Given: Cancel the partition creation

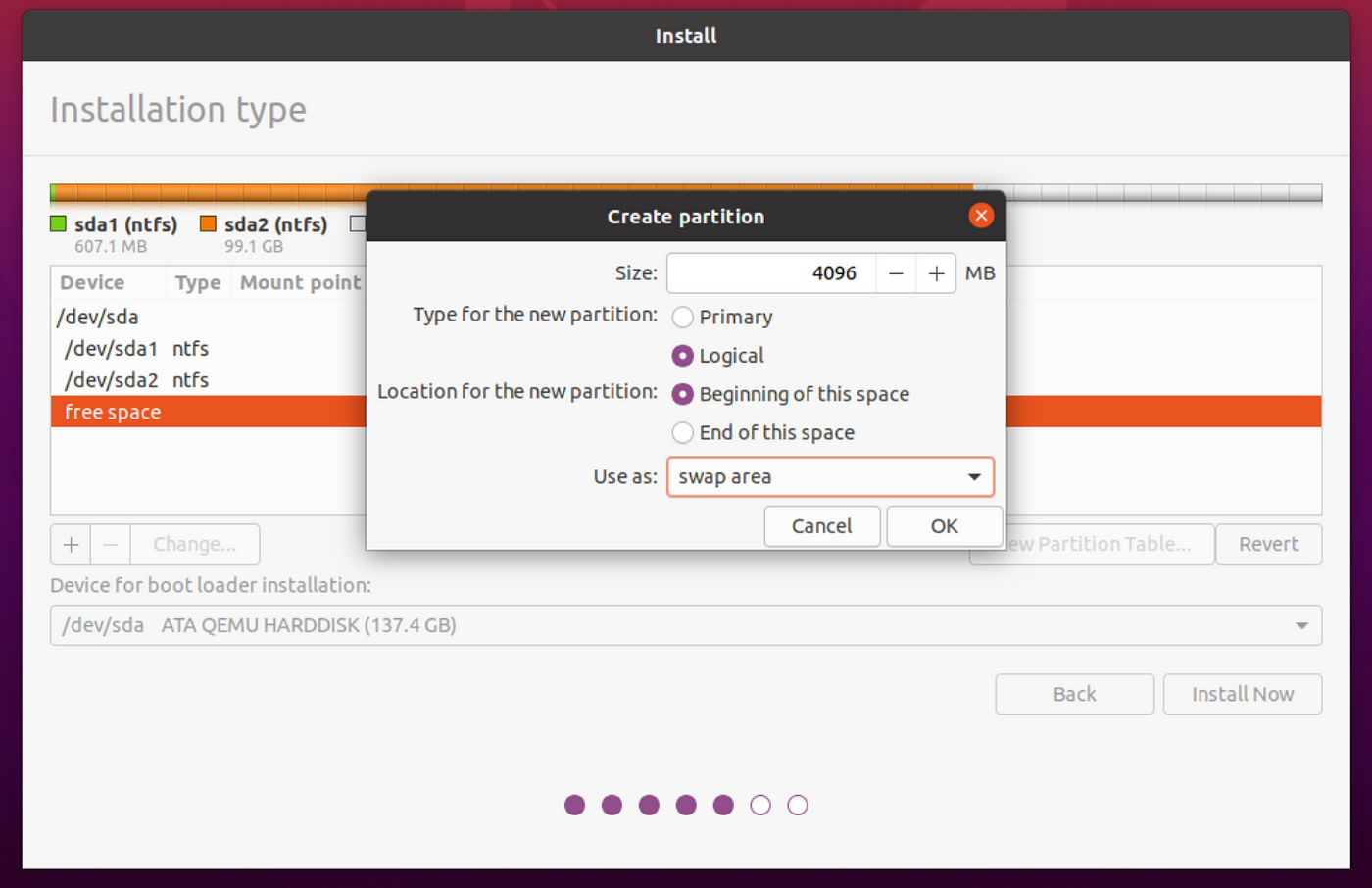Looking at the screenshot, I should pyautogui.click(x=821, y=526).
